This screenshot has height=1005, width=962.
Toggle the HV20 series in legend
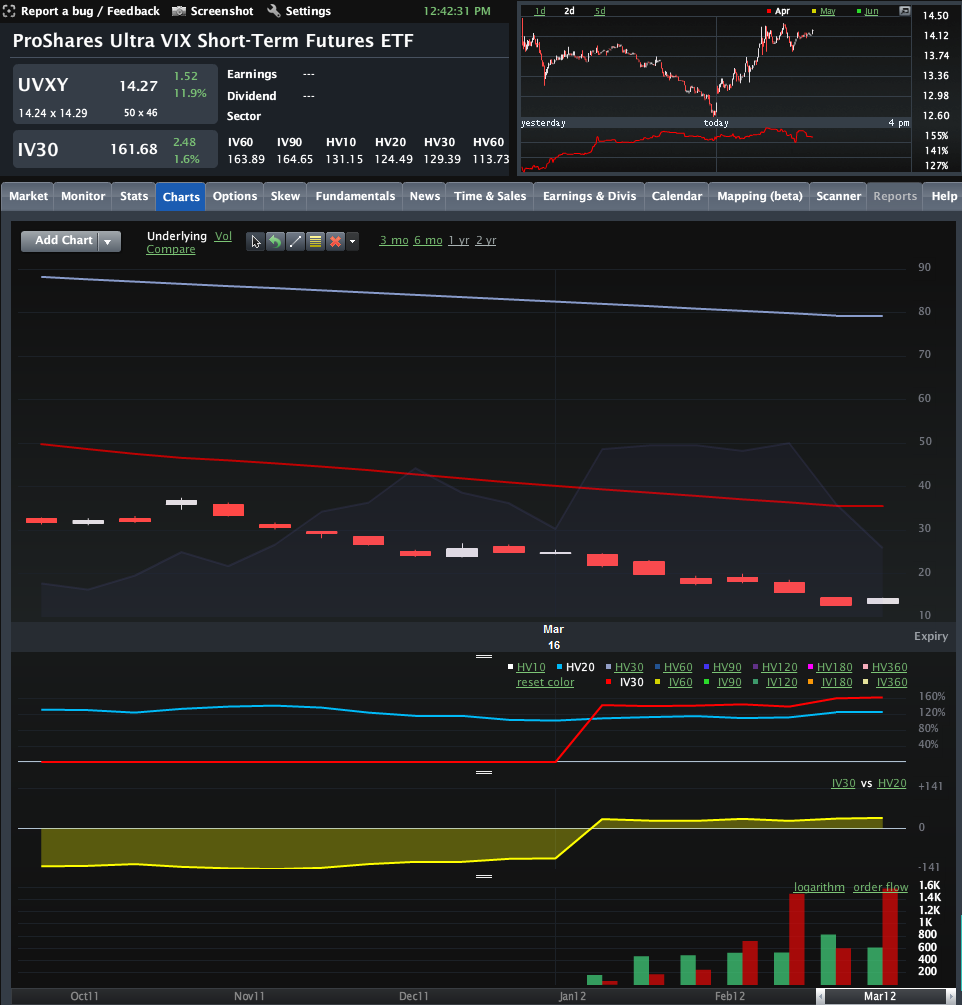[580, 667]
